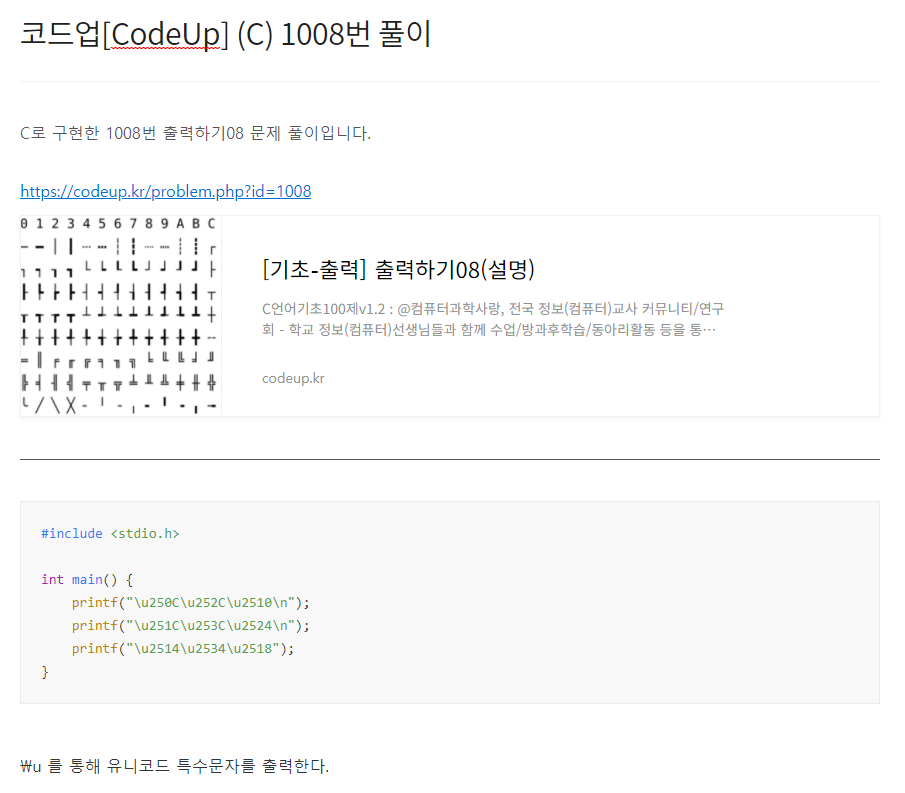Open the 출력하기08(설명) link card title

pos(398,270)
